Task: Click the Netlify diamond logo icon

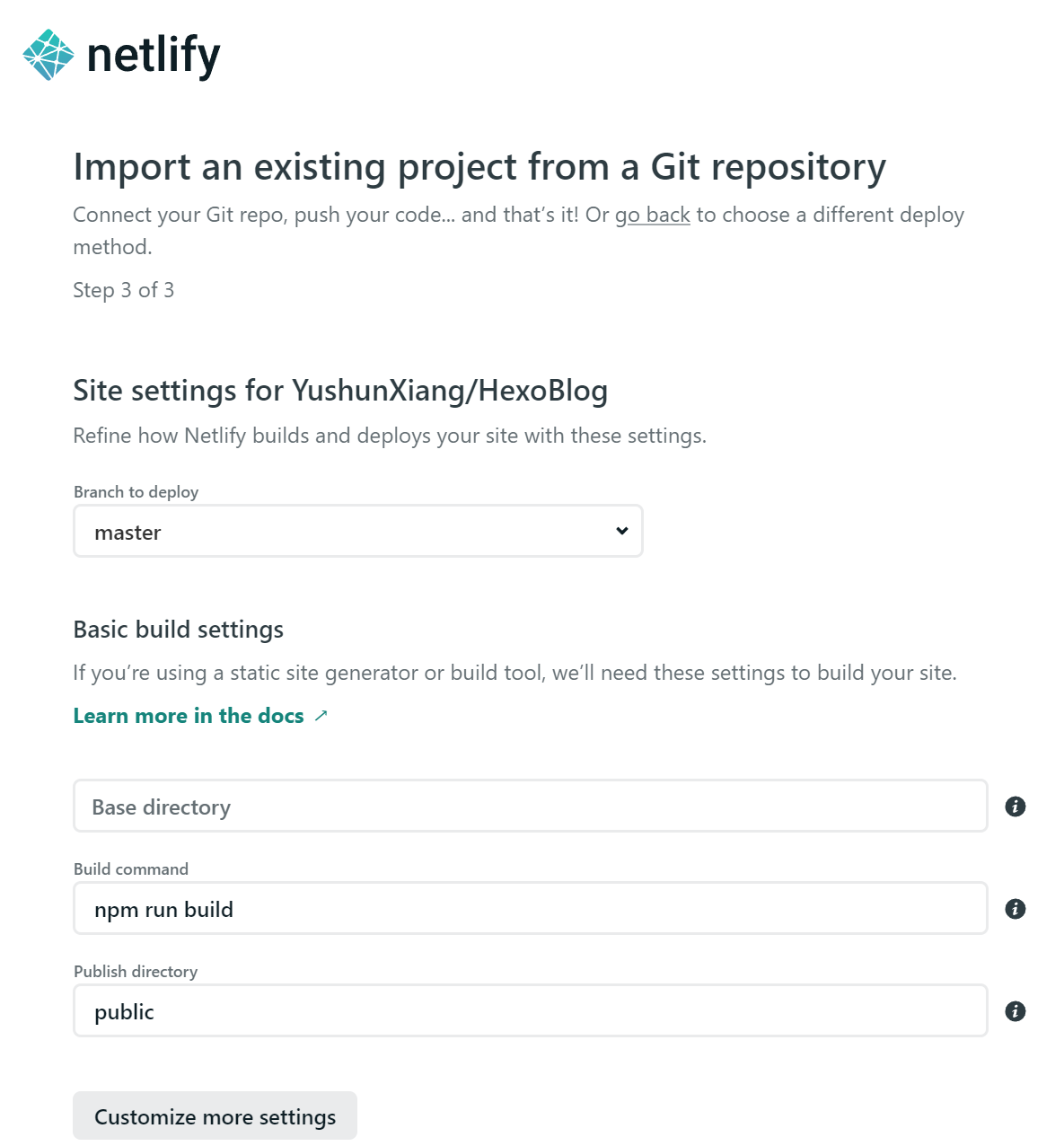Action: tap(48, 55)
